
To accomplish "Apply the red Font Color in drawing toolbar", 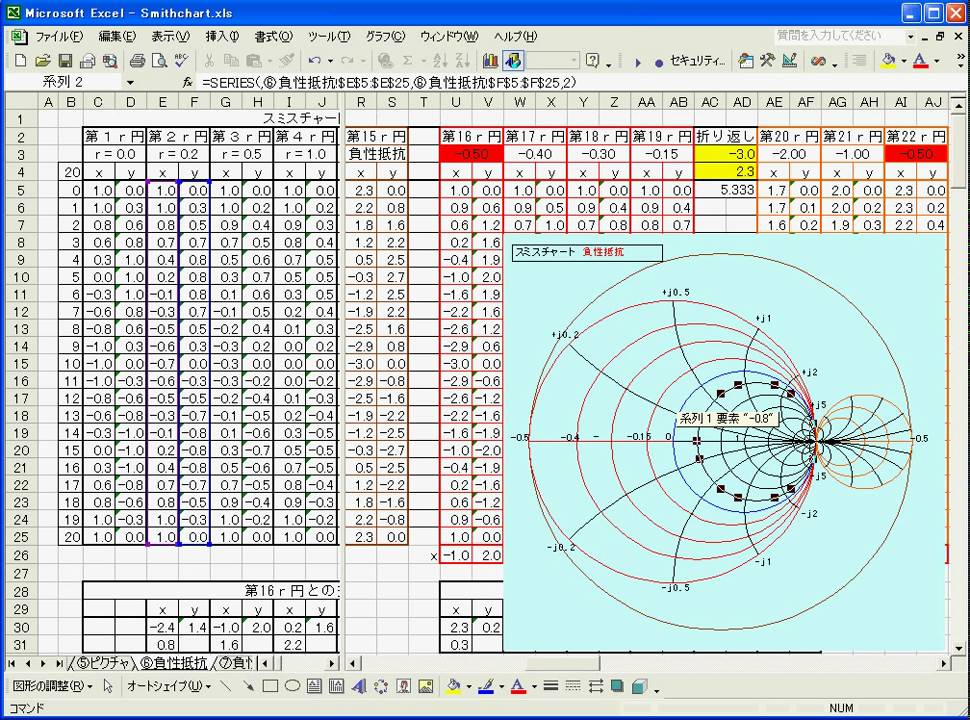I will coord(518,686).
